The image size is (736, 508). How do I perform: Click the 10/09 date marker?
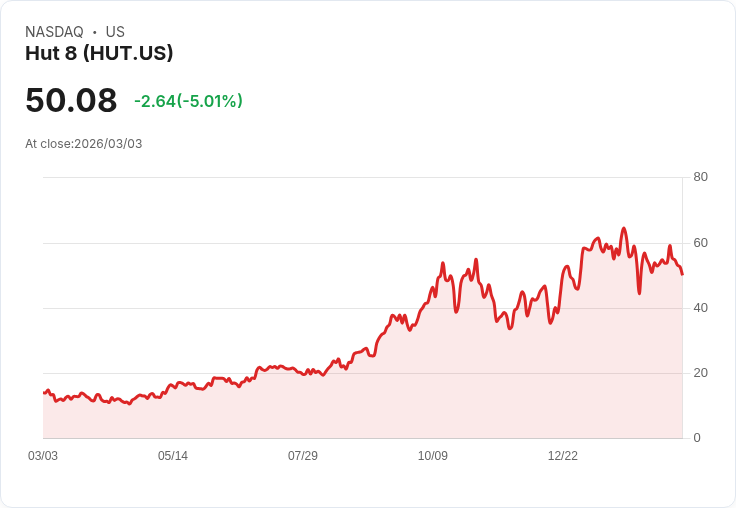(433, 456)
